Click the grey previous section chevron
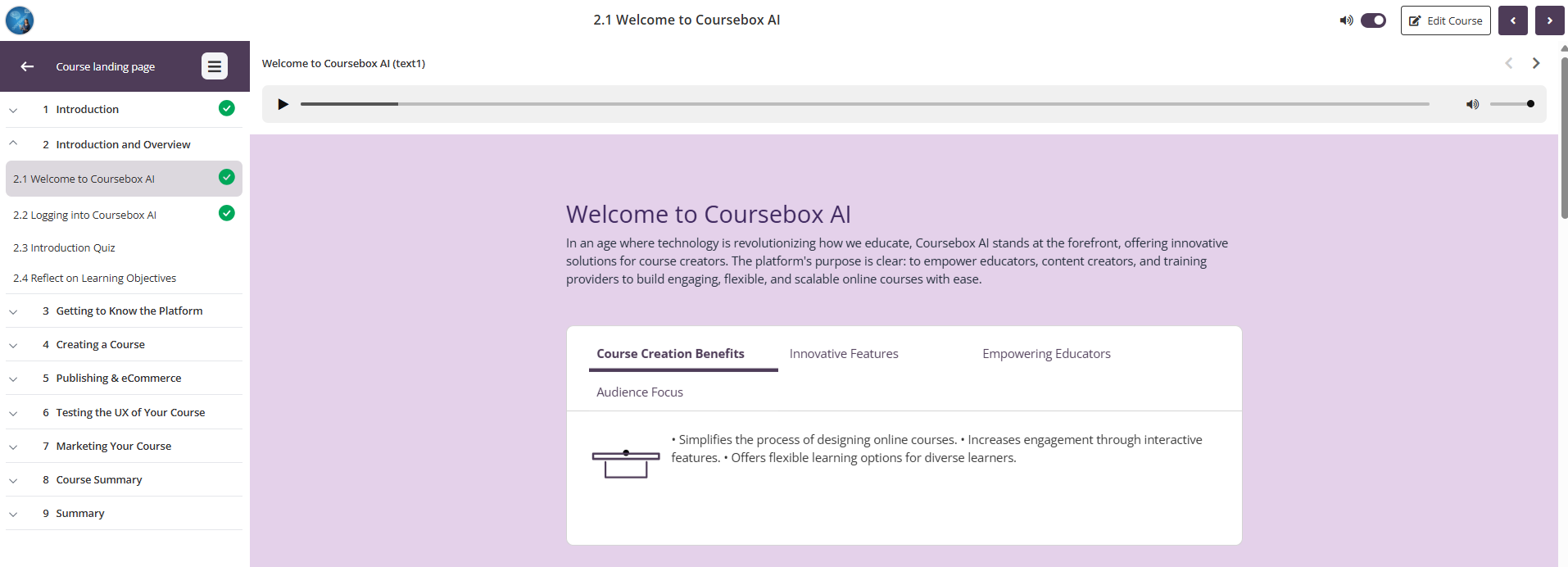Image resolution: width=1568 pixels, height=567 pixels. click(x=1508, y=63)
